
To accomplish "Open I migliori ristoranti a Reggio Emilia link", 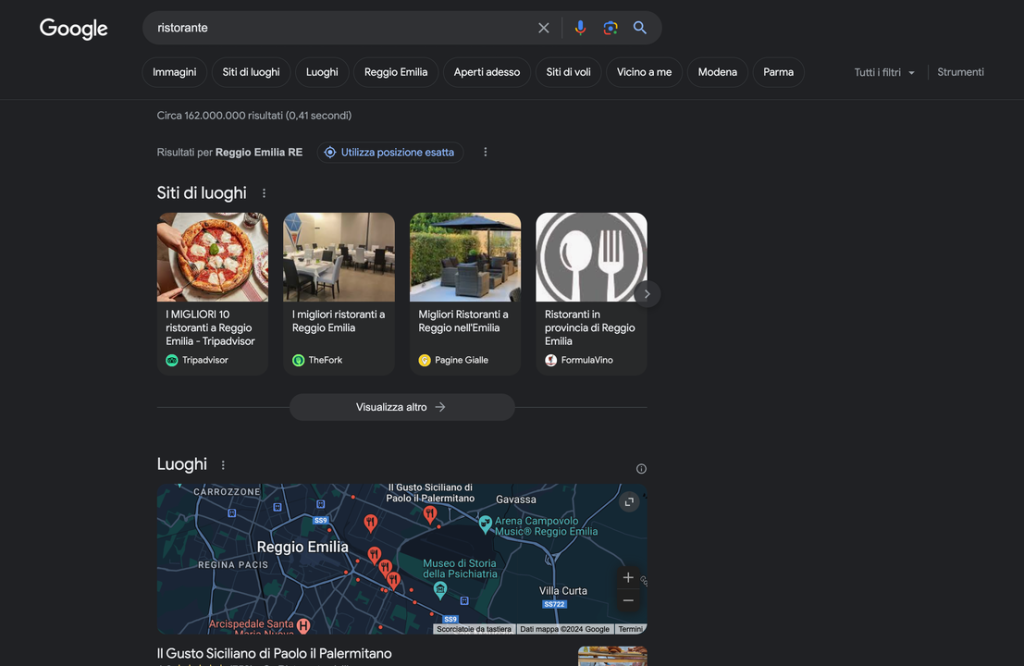I will [338, 321].
